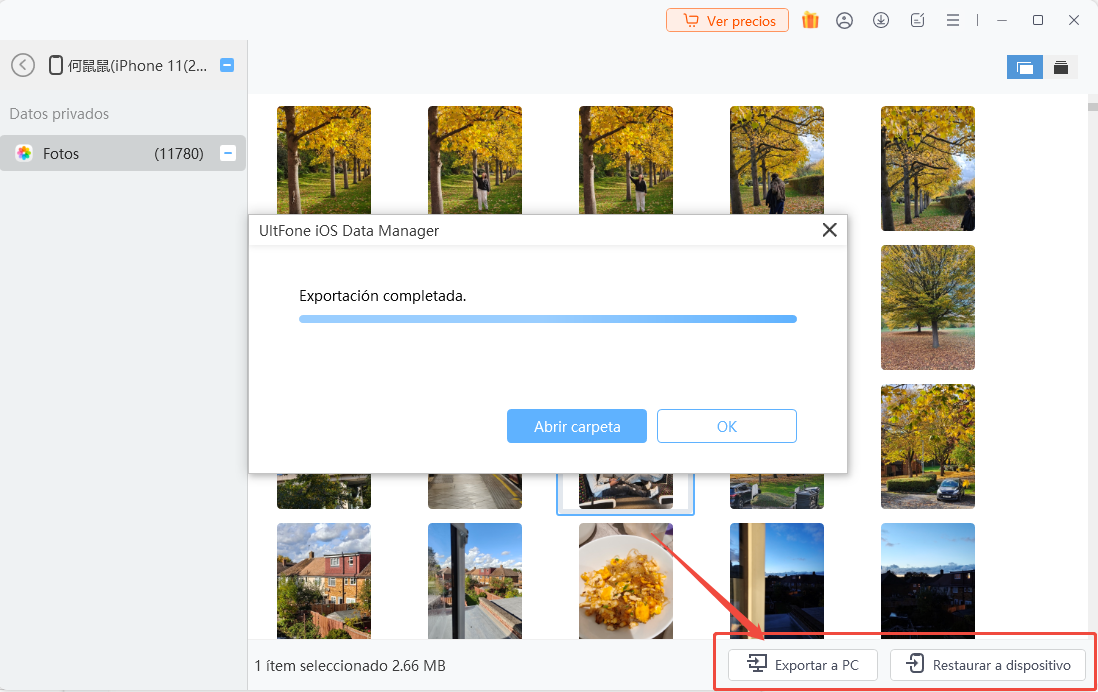Click Abrir carpeta button
This screenshot has height=692, width=1098.
tap(577, 426)
